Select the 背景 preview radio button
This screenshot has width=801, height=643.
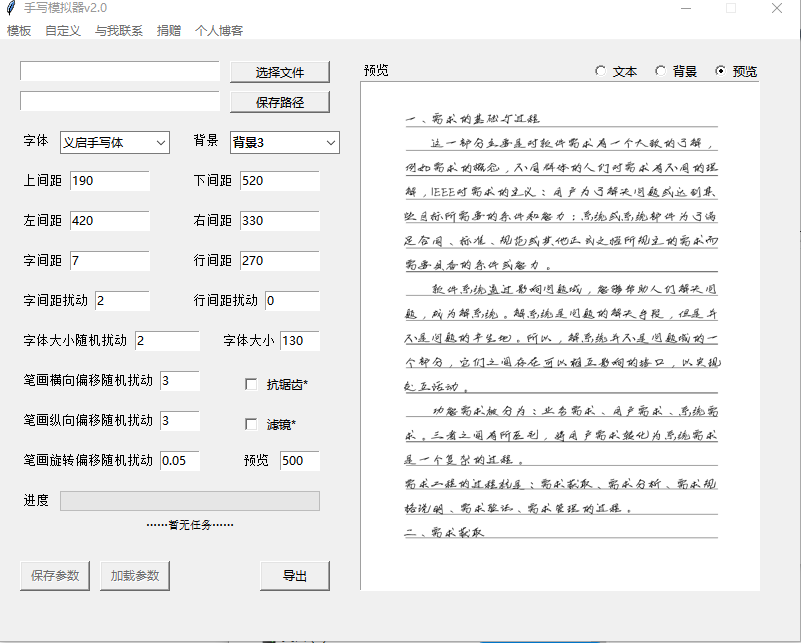661,71
